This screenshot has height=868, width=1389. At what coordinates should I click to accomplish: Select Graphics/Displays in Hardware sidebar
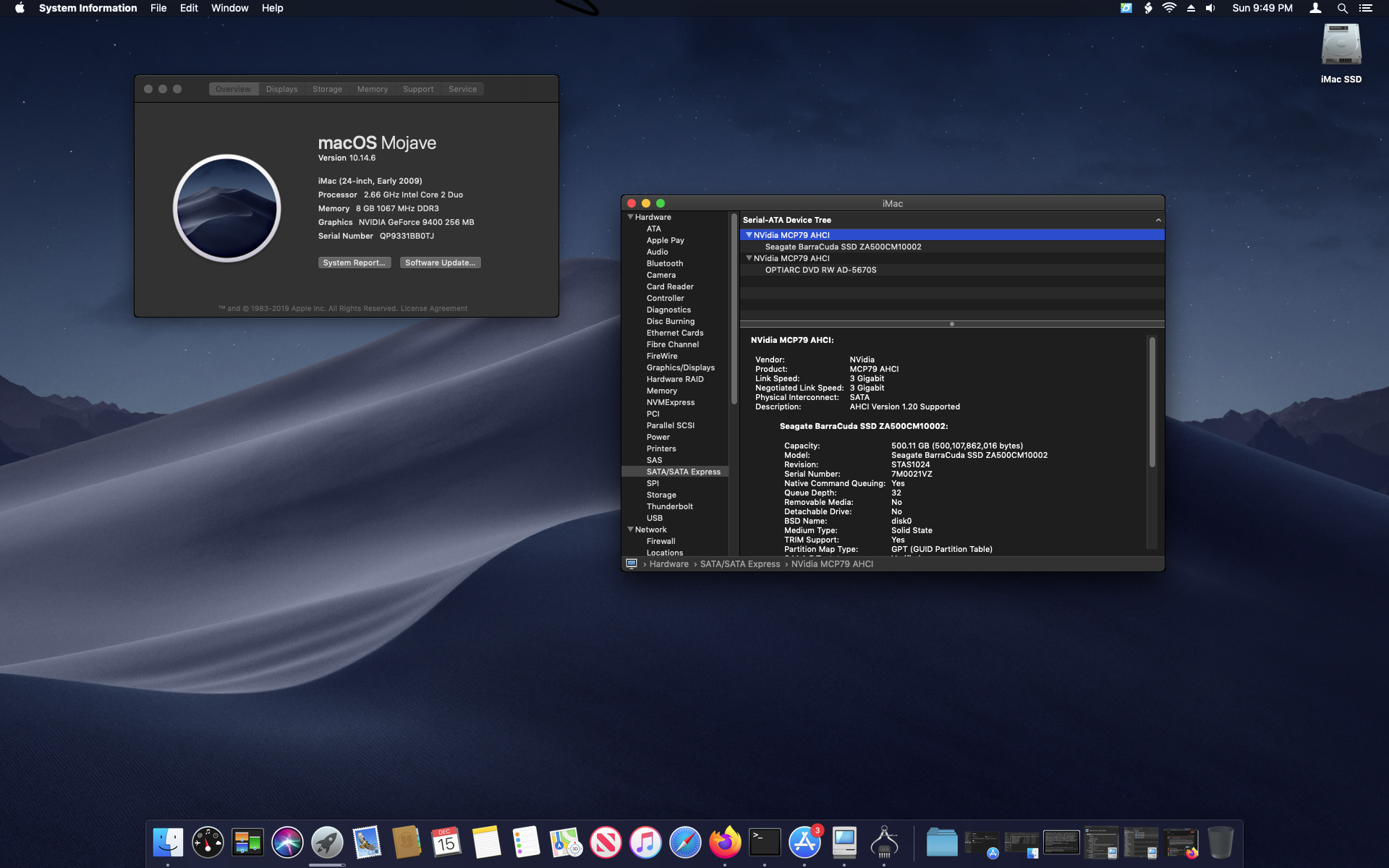[680, 367]
